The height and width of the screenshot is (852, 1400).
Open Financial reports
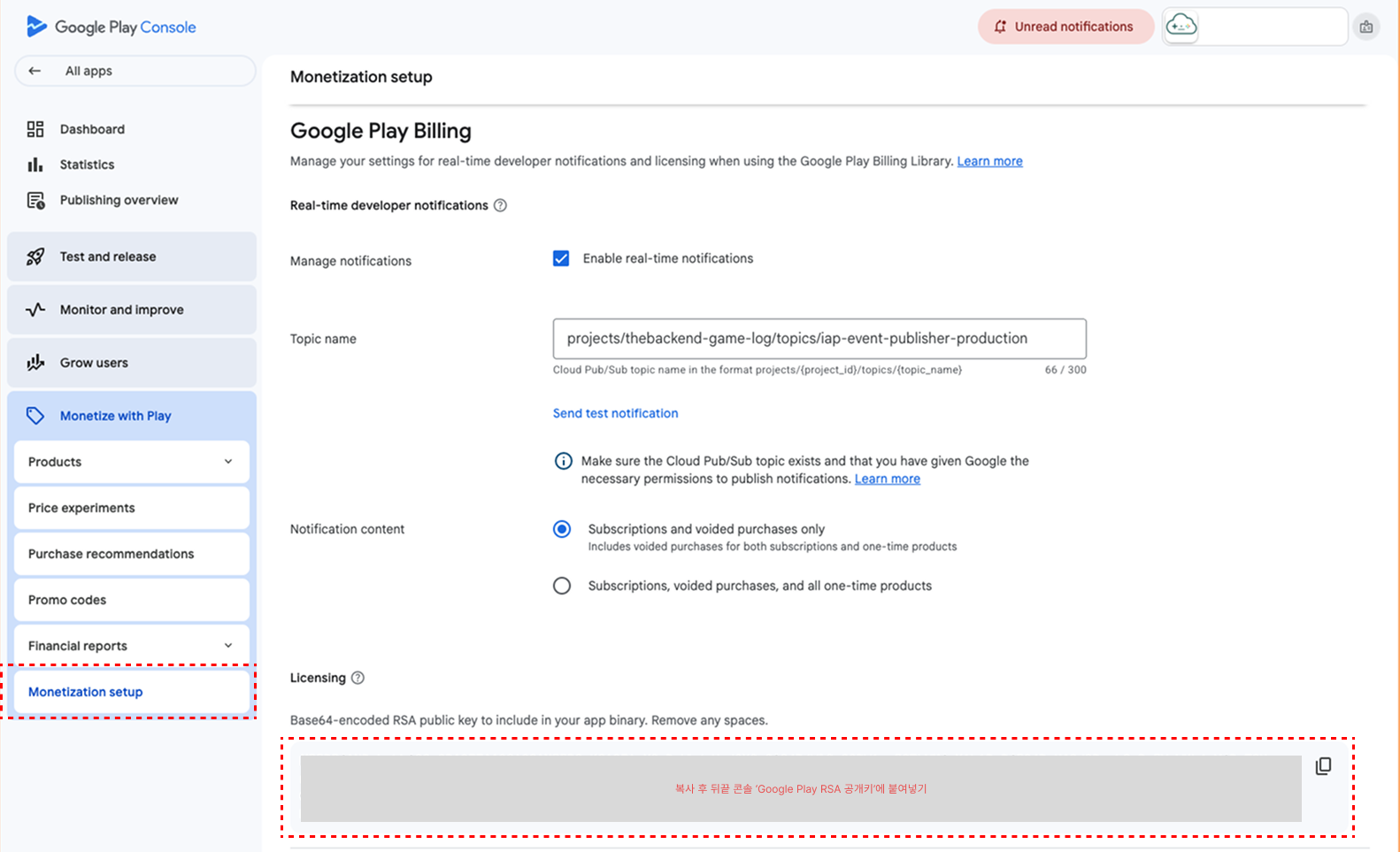coord(132,646)
